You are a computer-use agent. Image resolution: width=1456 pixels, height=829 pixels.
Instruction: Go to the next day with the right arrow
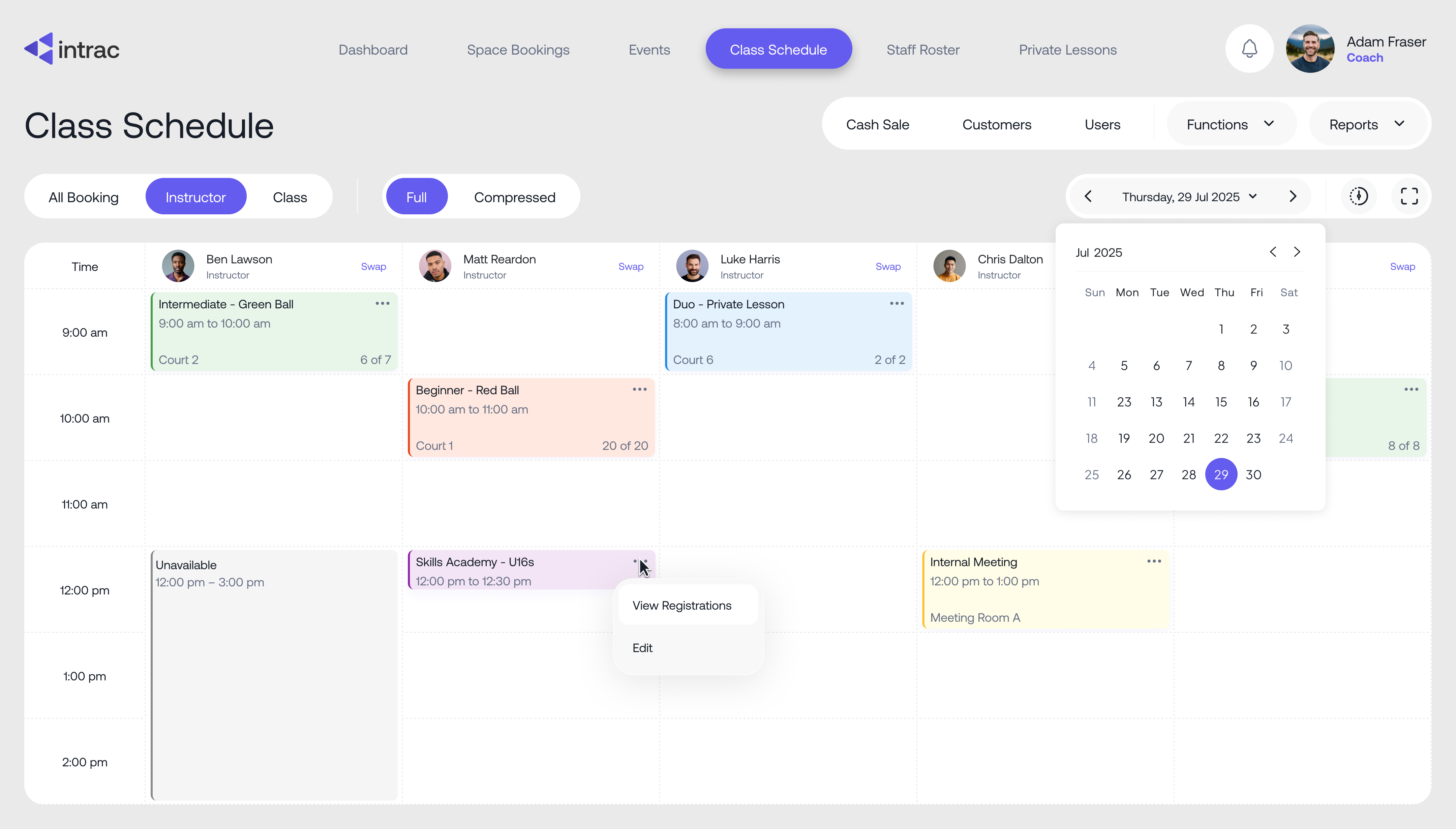[x=1293, y=196]
